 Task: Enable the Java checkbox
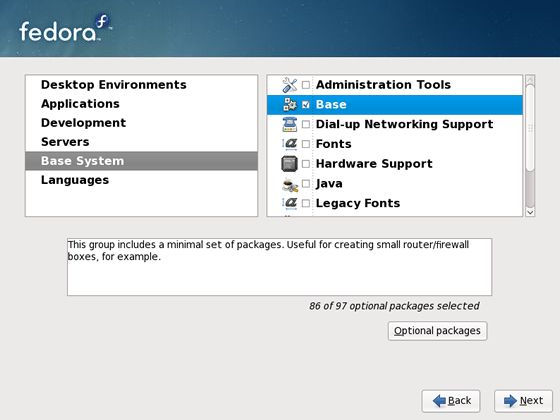pos(306,184)
